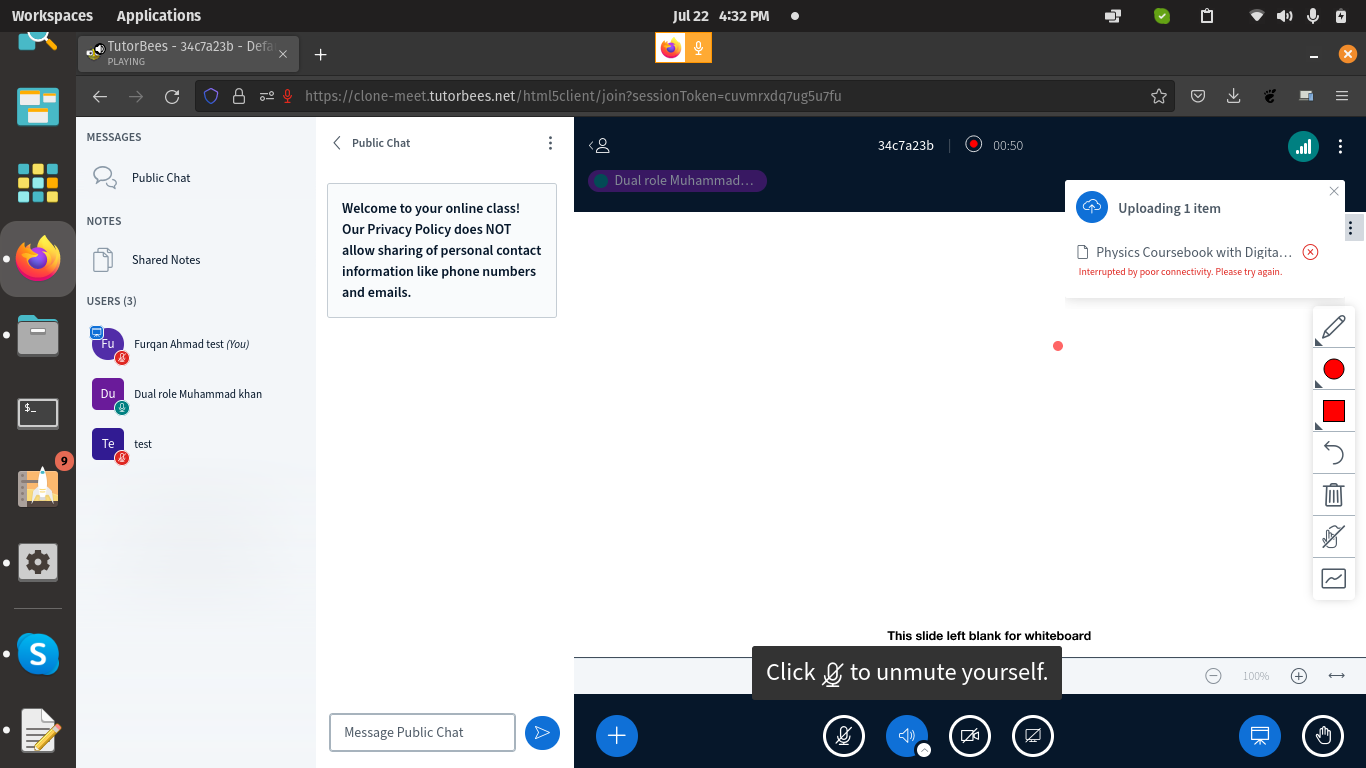This screenshot has height=768, width=1366.
Task: Cancel the Physics Coursebook upload
Action: pos(1310,252)
